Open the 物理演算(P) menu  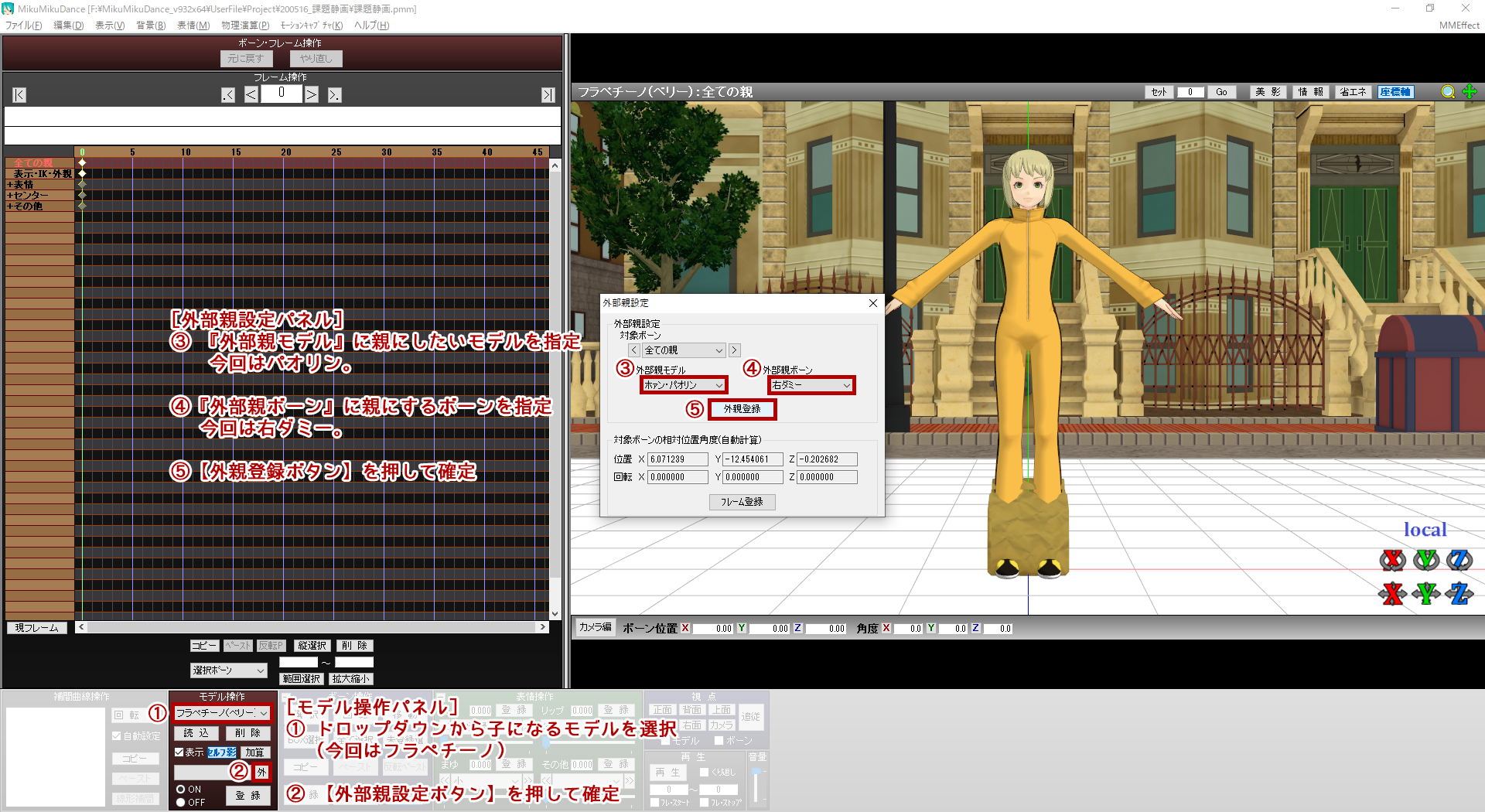point(245,26)
